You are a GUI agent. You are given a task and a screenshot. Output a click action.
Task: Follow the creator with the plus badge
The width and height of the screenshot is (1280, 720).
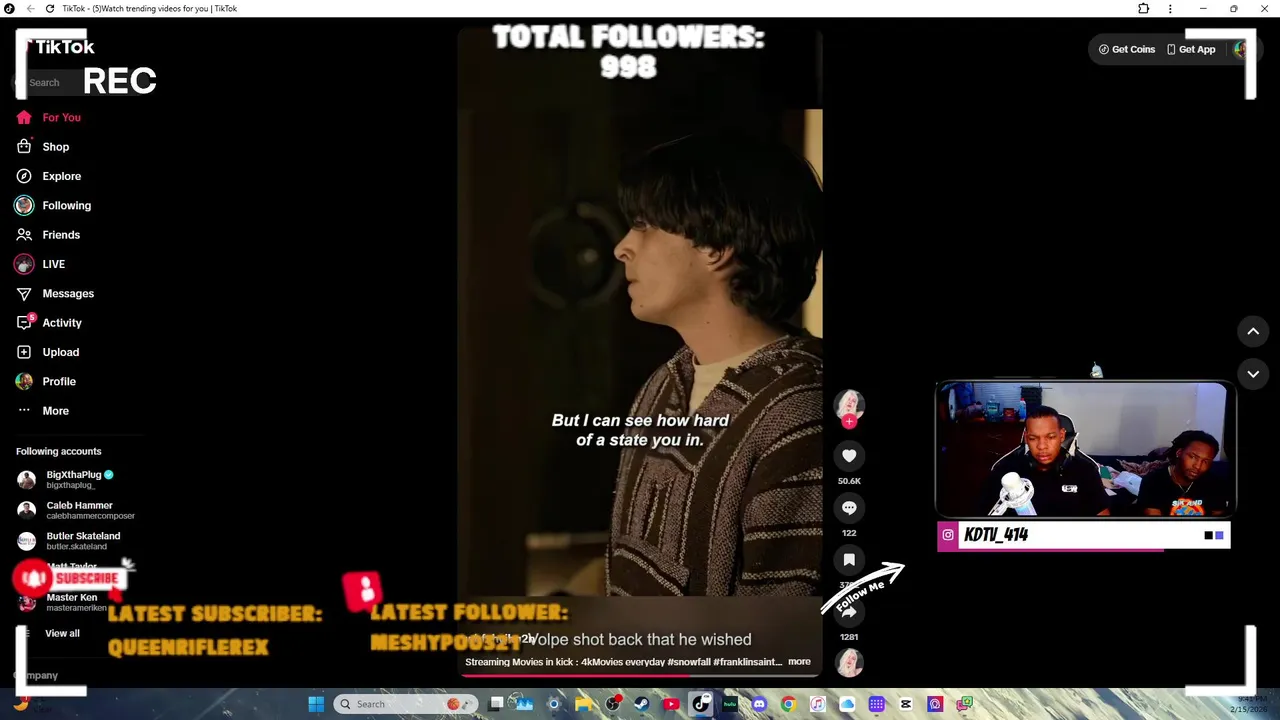(x=849, y=422)
